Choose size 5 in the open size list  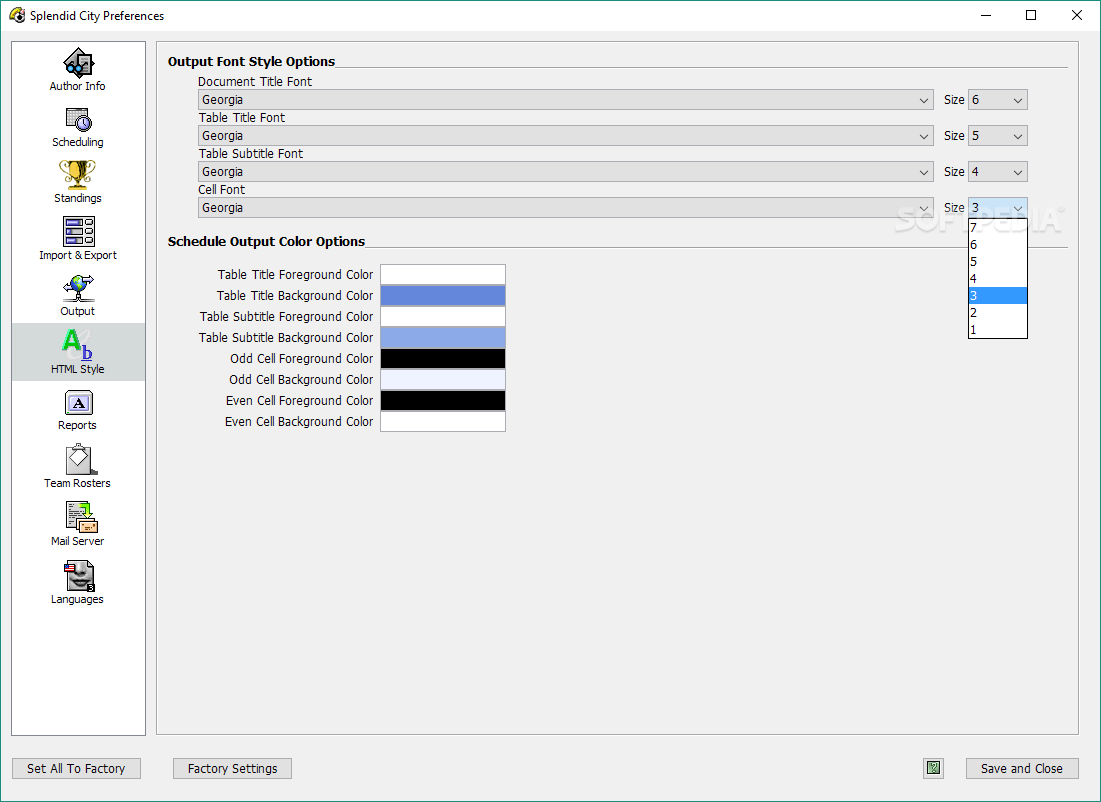coord(998,261)
